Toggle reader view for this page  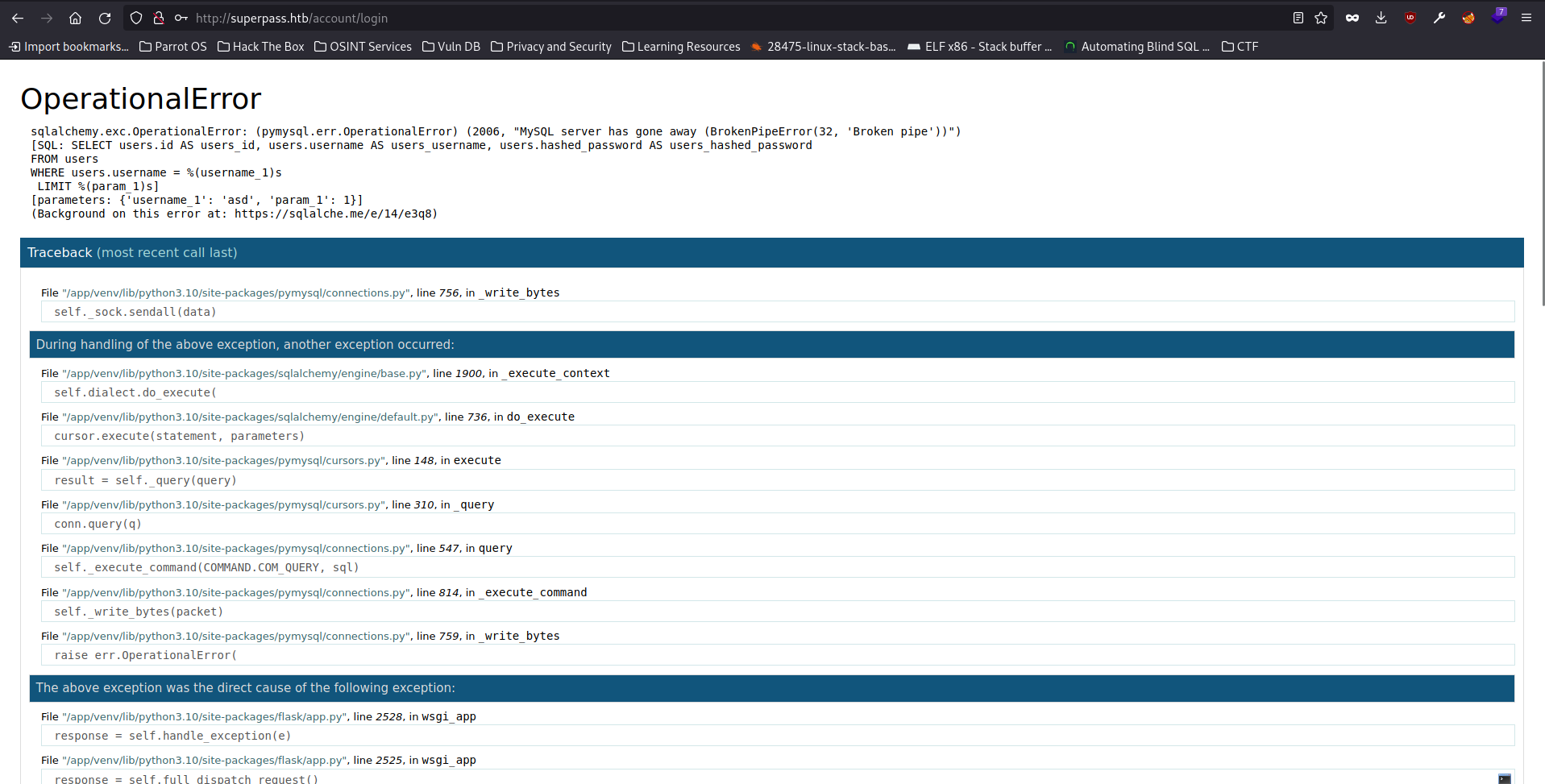point(1298,18)
